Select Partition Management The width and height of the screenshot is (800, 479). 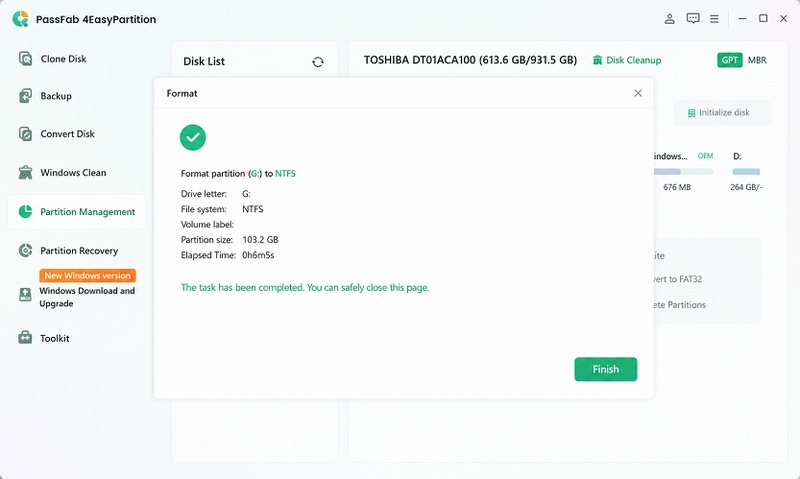[77, 212]
